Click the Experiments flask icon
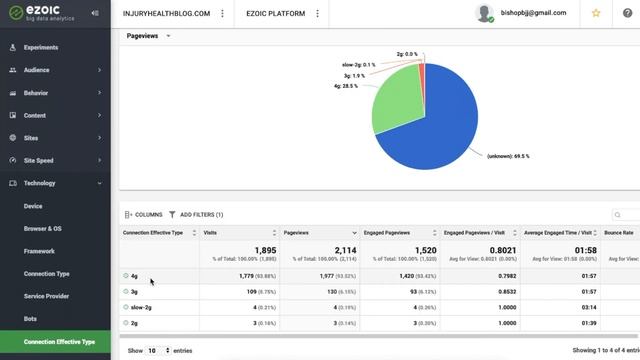 13,47
